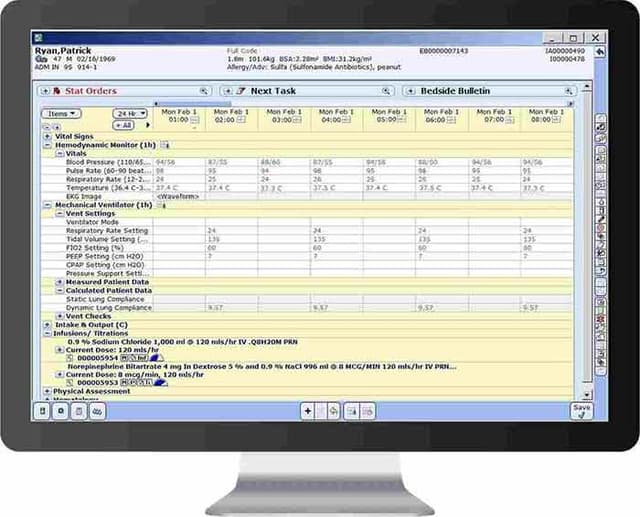Click the Norepinephrine Bitartrate infusion order text

[x=262, y=366]
